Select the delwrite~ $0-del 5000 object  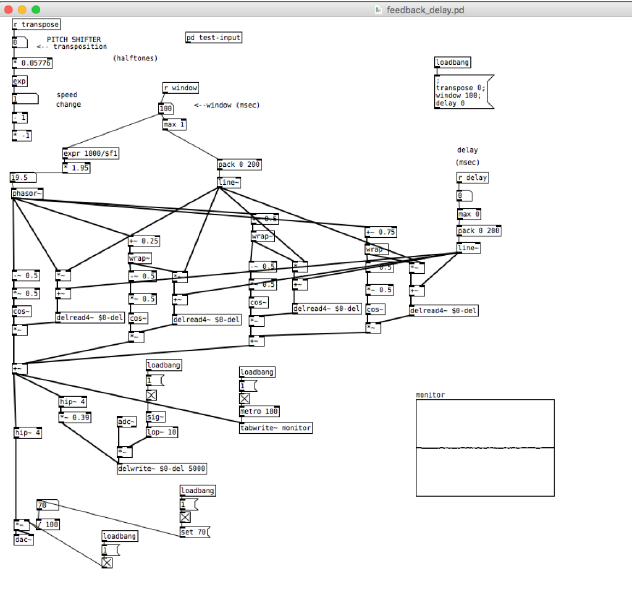[162, 469]
